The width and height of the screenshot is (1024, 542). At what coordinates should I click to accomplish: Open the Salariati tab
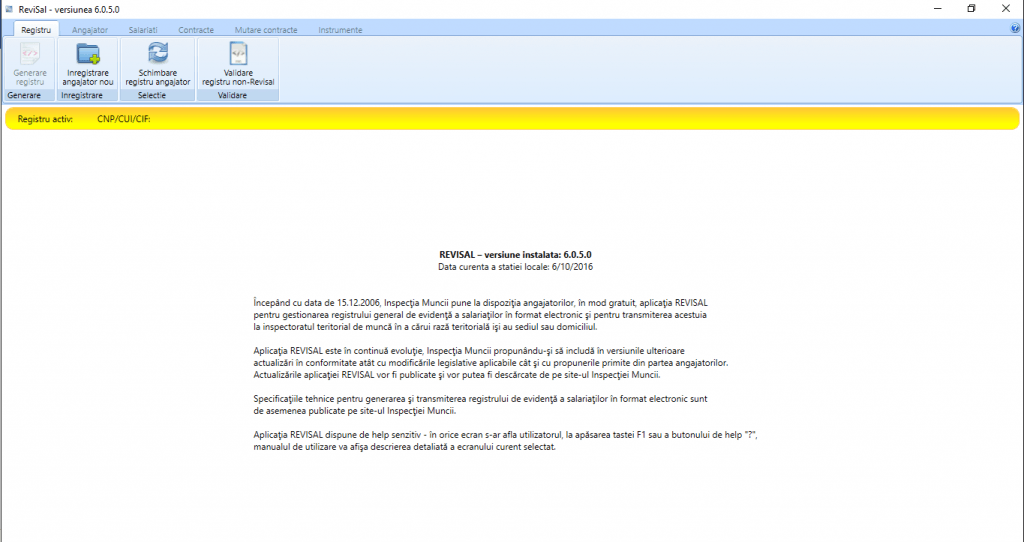pos(143,30)
